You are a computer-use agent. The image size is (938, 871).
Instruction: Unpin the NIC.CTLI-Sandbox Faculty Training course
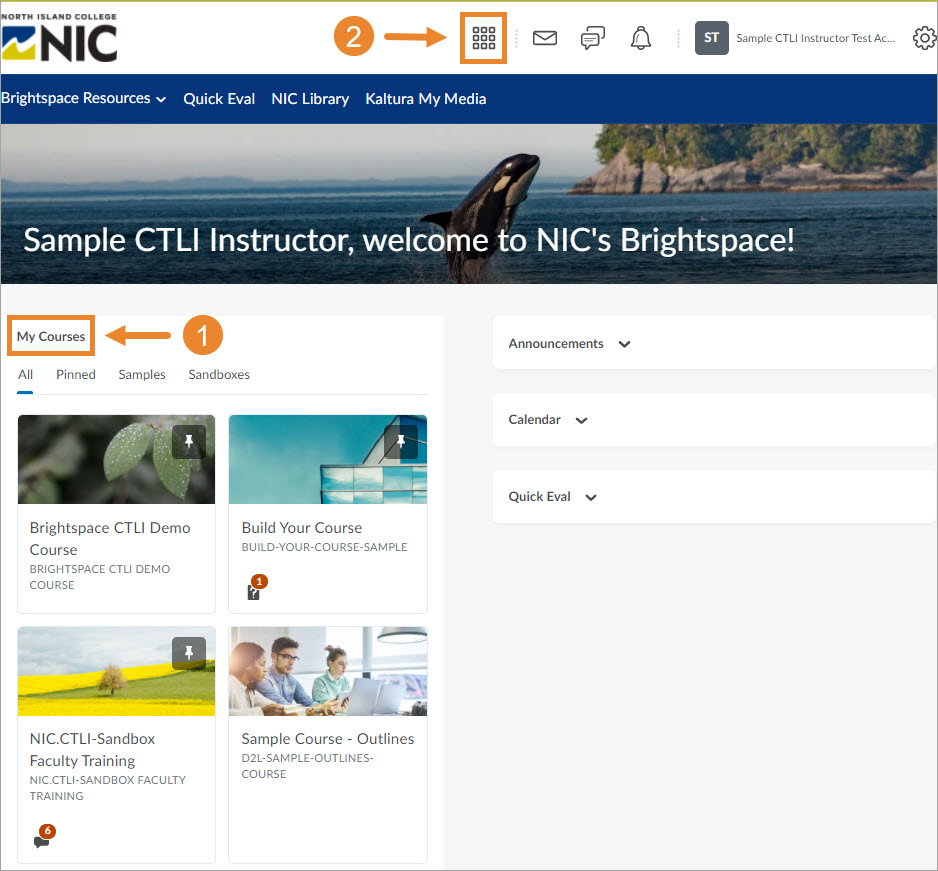pos(189,654)
